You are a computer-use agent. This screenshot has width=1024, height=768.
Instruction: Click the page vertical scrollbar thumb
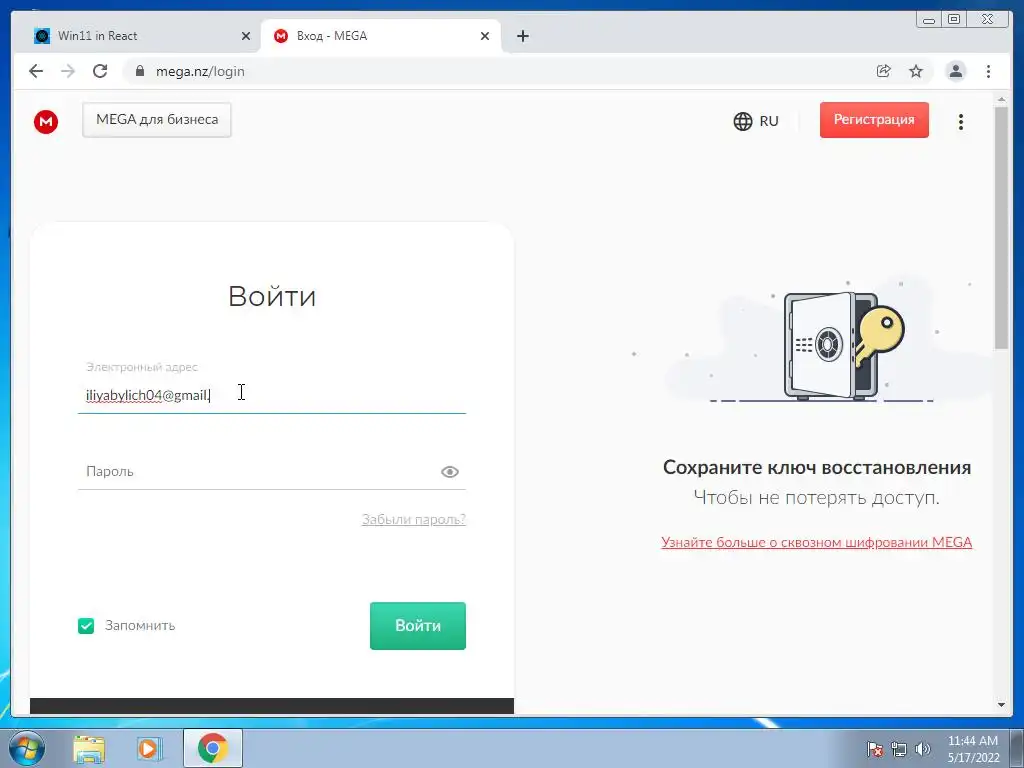click(1001, 227)
